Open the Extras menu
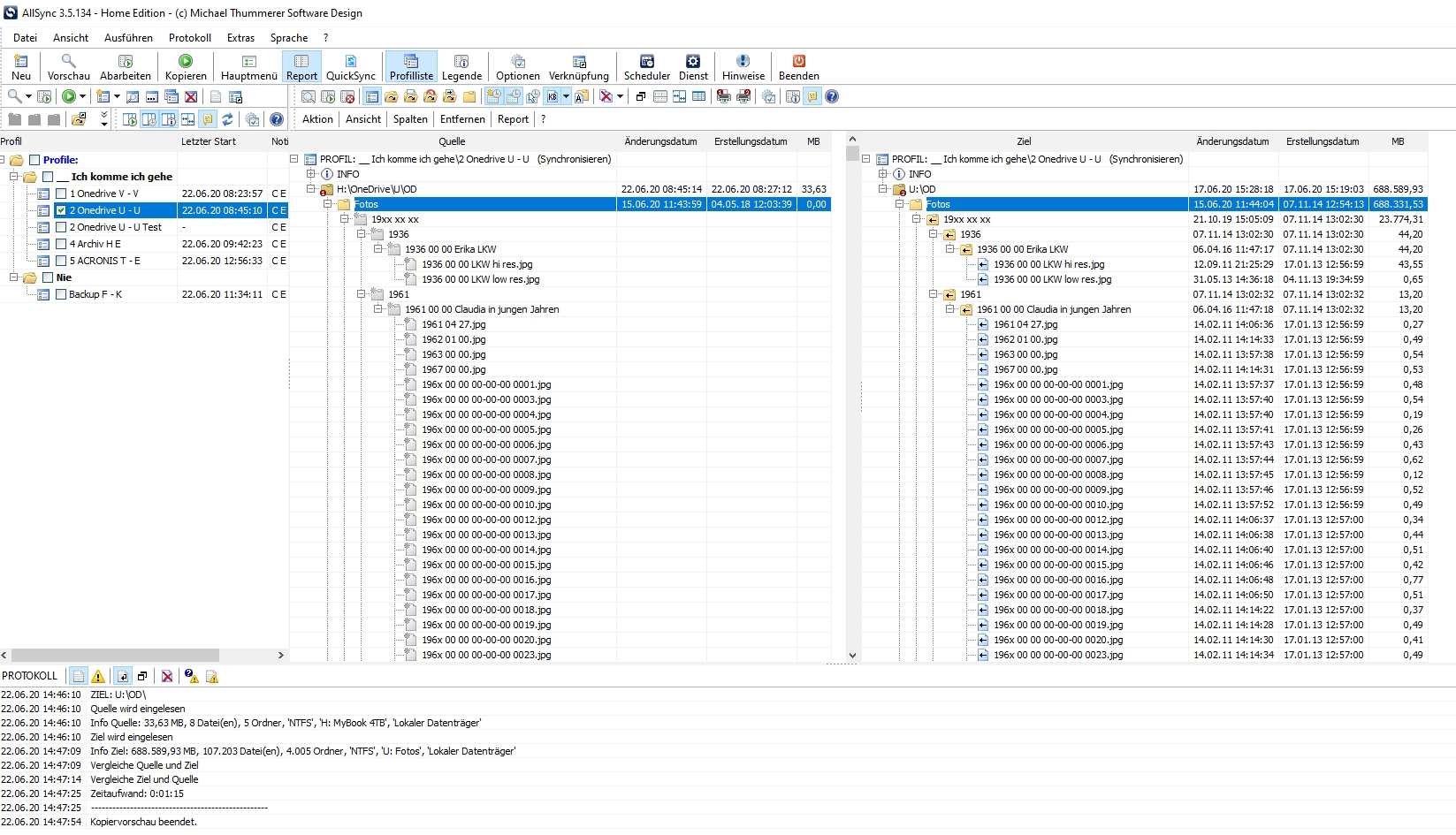This screenshot has height=835, width=1456. [240, 38]
